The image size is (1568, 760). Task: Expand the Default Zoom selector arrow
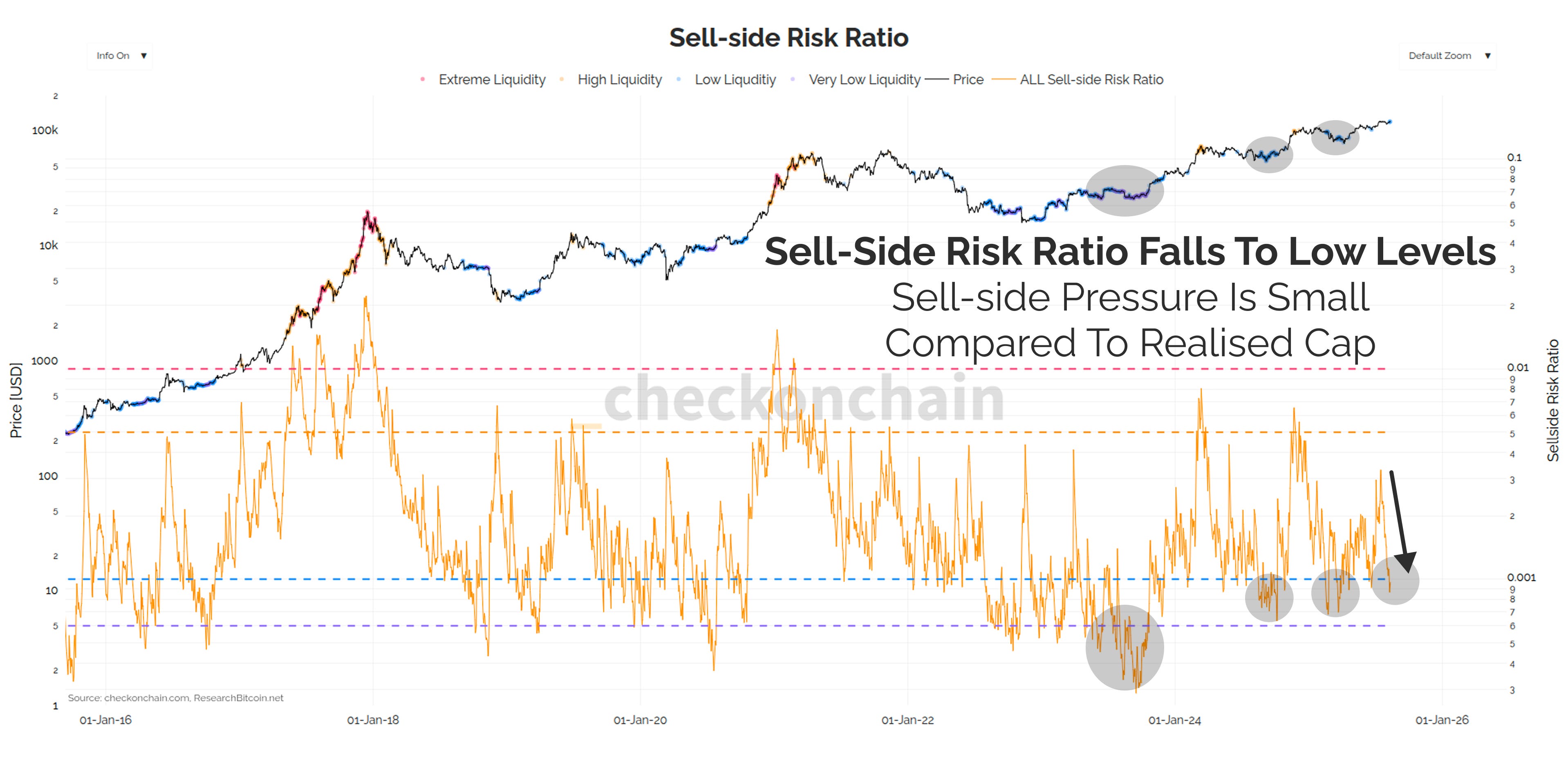1488,56
